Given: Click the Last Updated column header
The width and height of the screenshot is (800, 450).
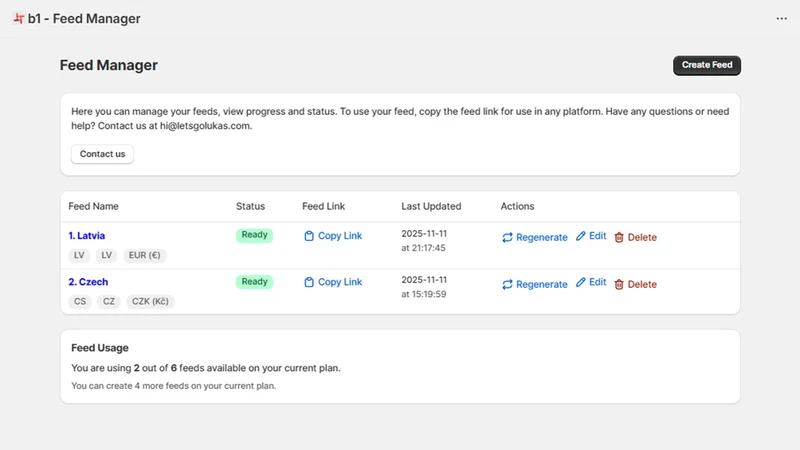Looking at the screenshot, I should pos(431,206).
